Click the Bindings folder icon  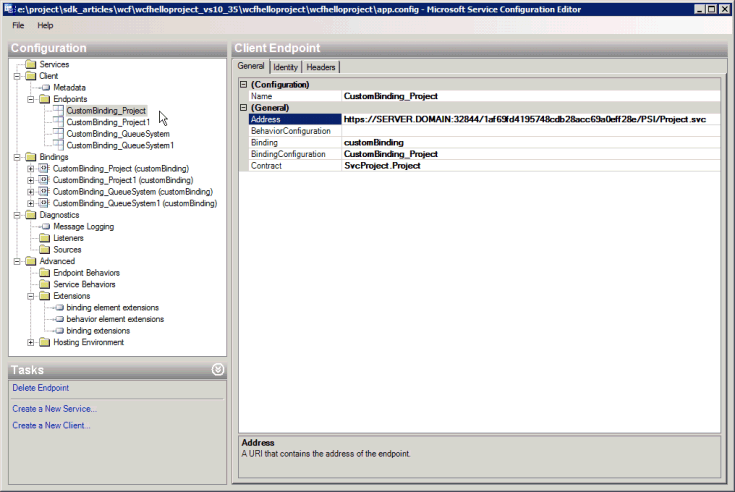coord(31,157)
